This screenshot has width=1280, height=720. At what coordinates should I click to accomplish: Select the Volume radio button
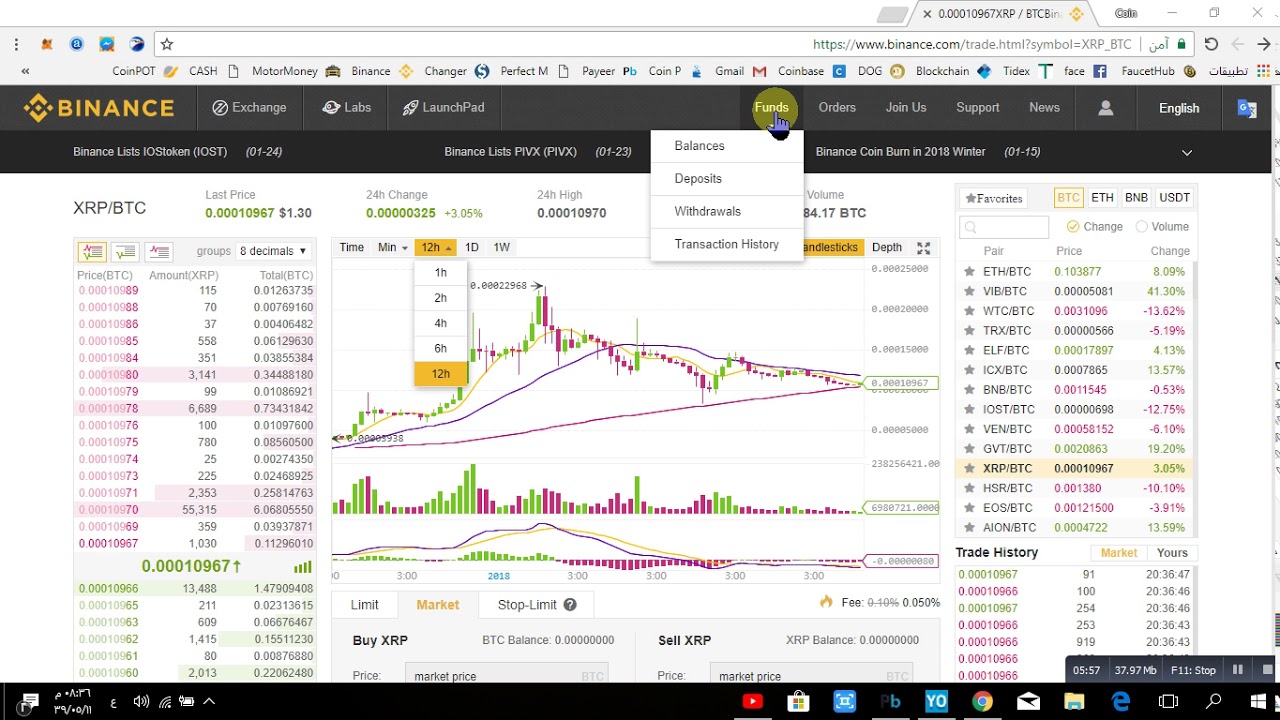[x=1142, y=227]
